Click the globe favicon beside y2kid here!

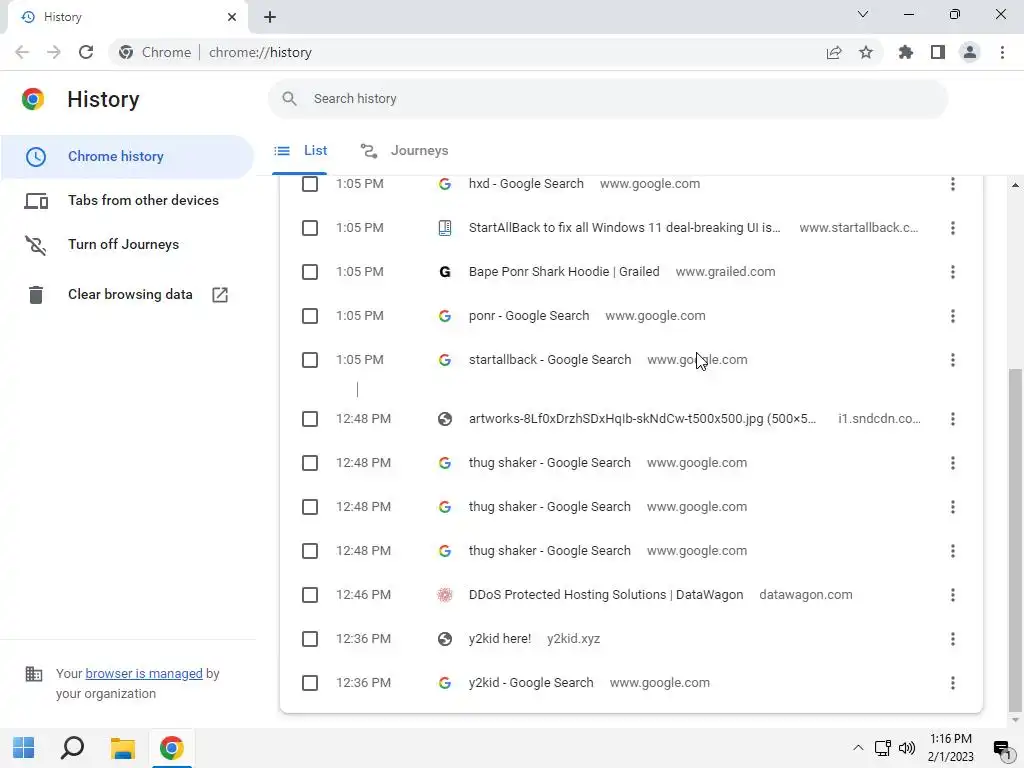[445, 639]
